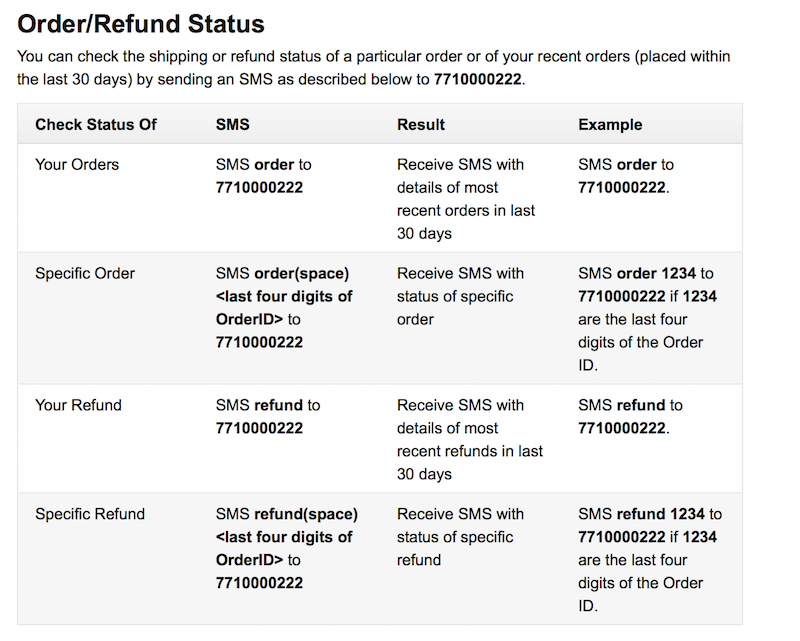Click example 'SMS order 1234 to' text
Viewport: 800px width, 641px height.
(645, 273)
